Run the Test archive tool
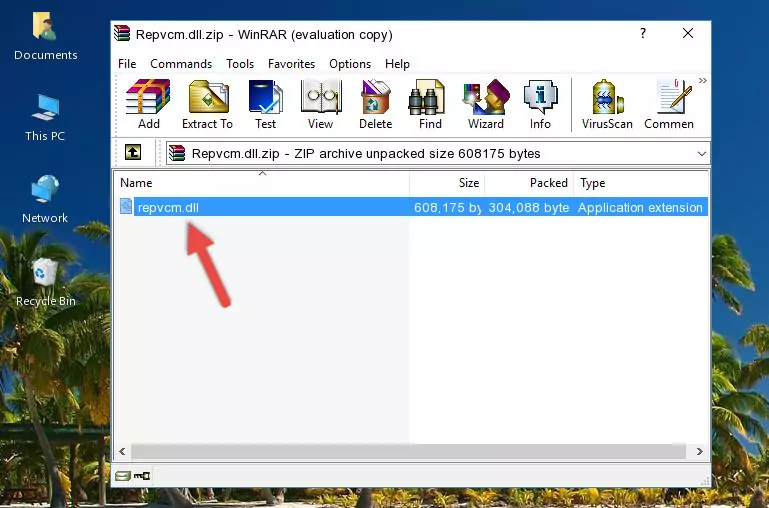The image size is (769, 508). pos(265,104)
